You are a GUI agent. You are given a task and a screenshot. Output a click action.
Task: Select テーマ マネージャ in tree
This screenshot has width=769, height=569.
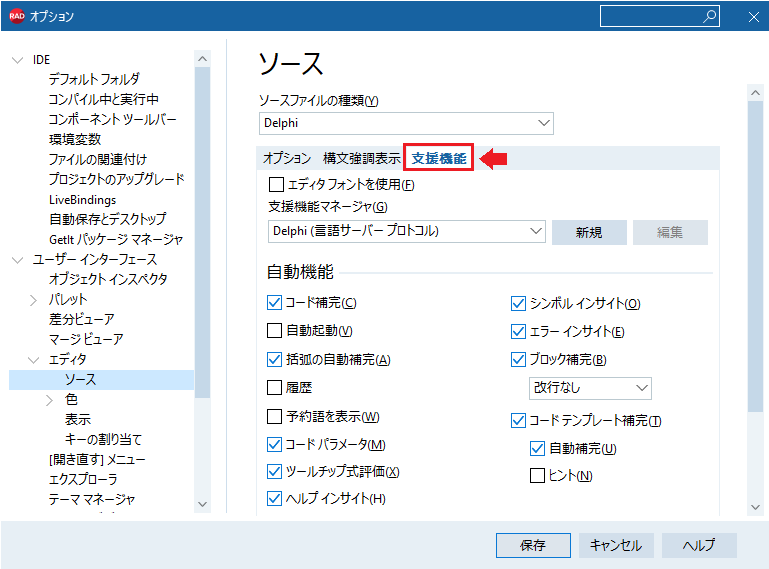click(92, 500)
